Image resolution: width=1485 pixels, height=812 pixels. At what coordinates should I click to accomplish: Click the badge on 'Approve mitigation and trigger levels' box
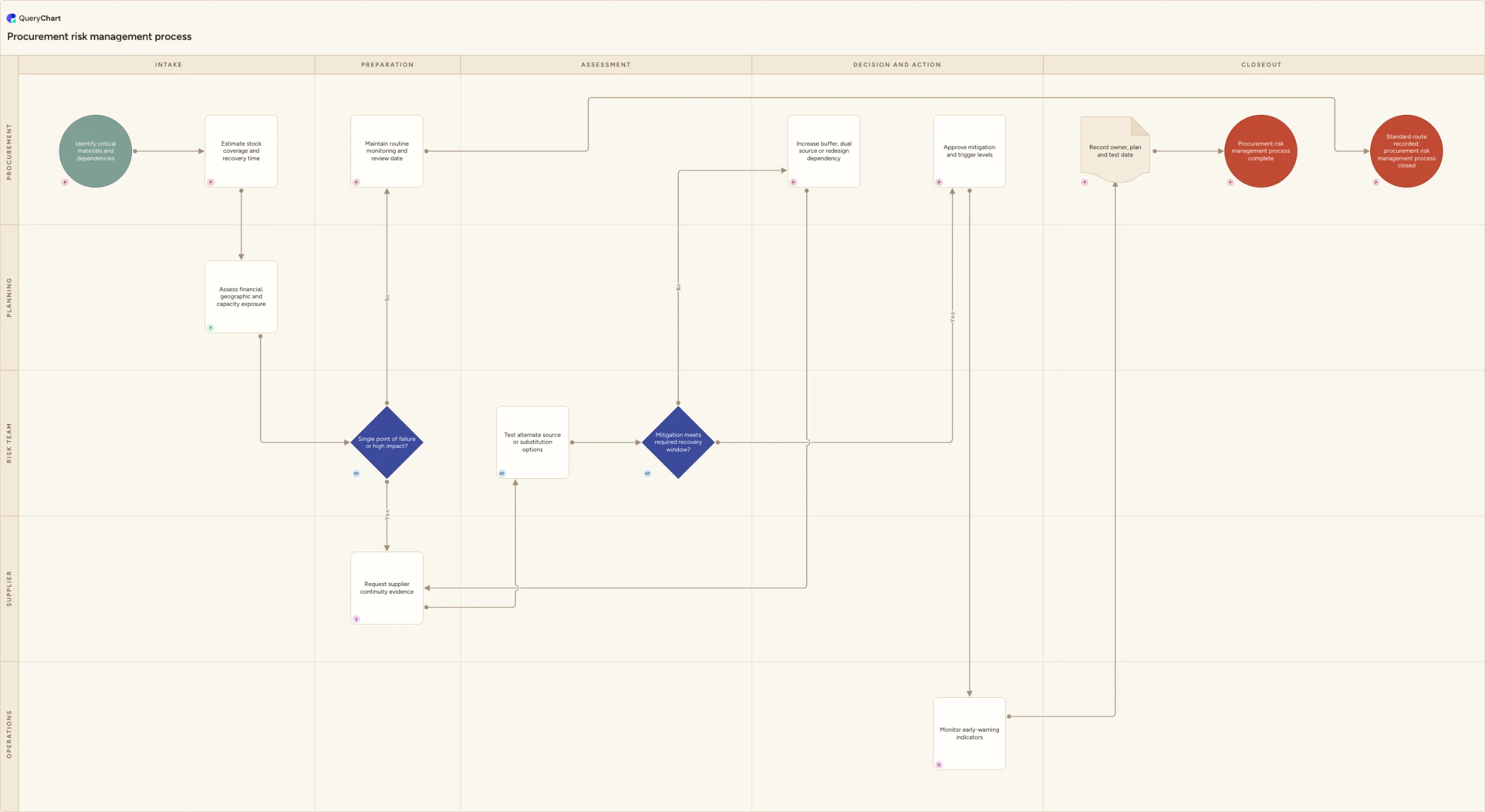[939, 182]
